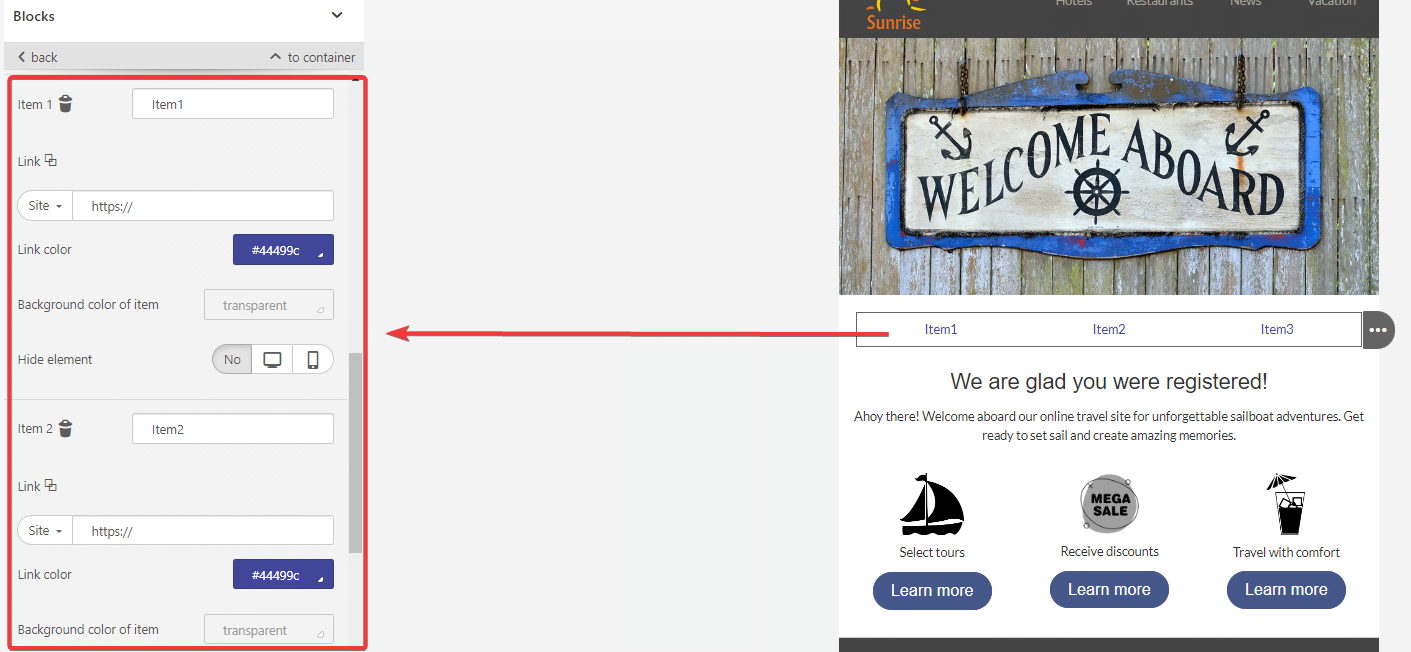Hide element on mobile via phone icon
1411x652 pixels.
coord(313,359)
